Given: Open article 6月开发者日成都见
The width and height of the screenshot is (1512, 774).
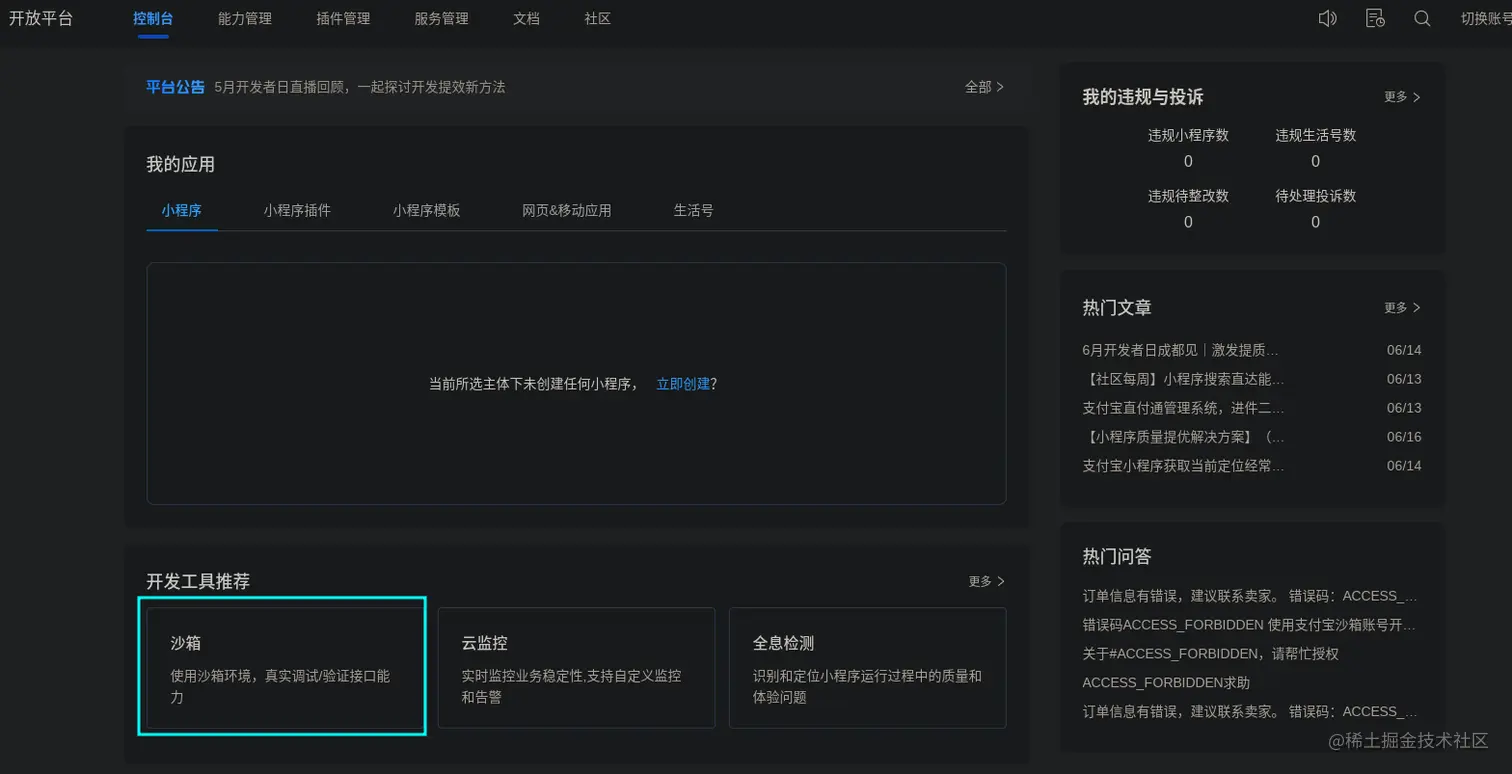Looking at the screenshot, I should pos(1181,350).
